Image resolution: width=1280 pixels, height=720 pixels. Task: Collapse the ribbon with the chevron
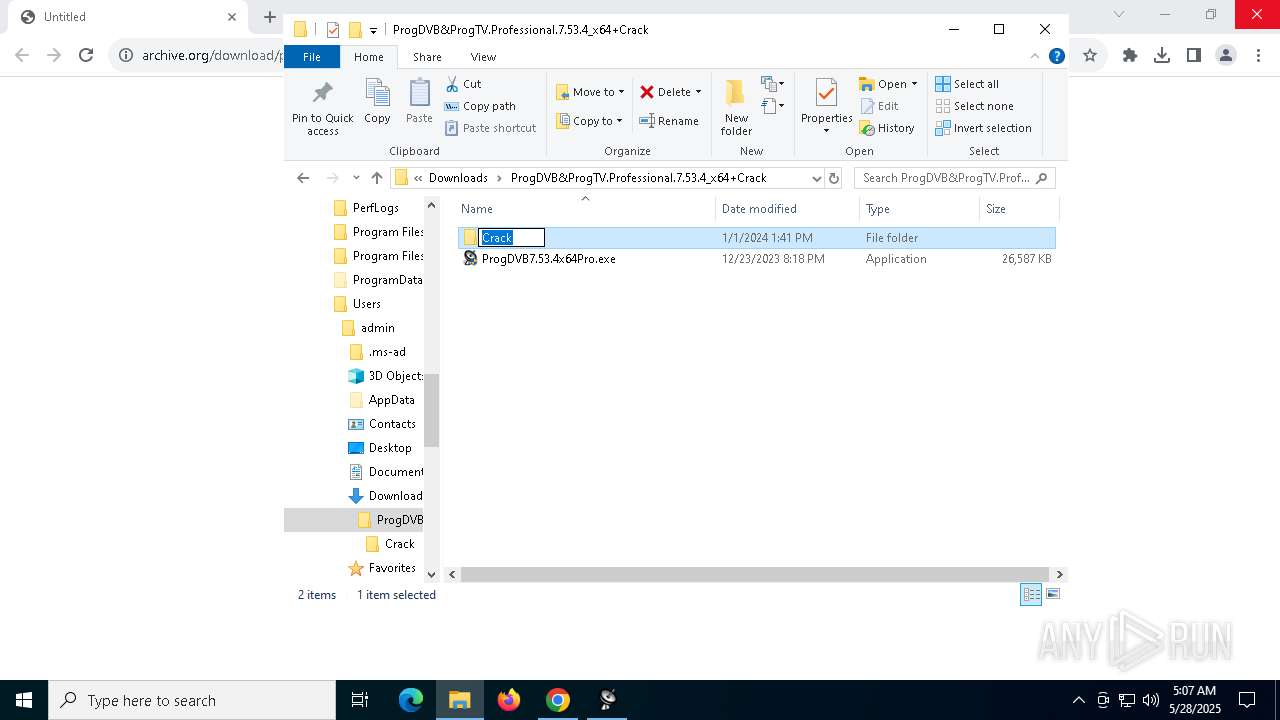tap(1035, 56)
